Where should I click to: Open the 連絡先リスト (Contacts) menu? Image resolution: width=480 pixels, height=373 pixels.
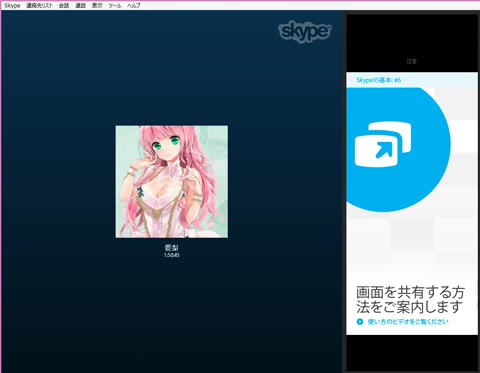(x=39, y=6)
